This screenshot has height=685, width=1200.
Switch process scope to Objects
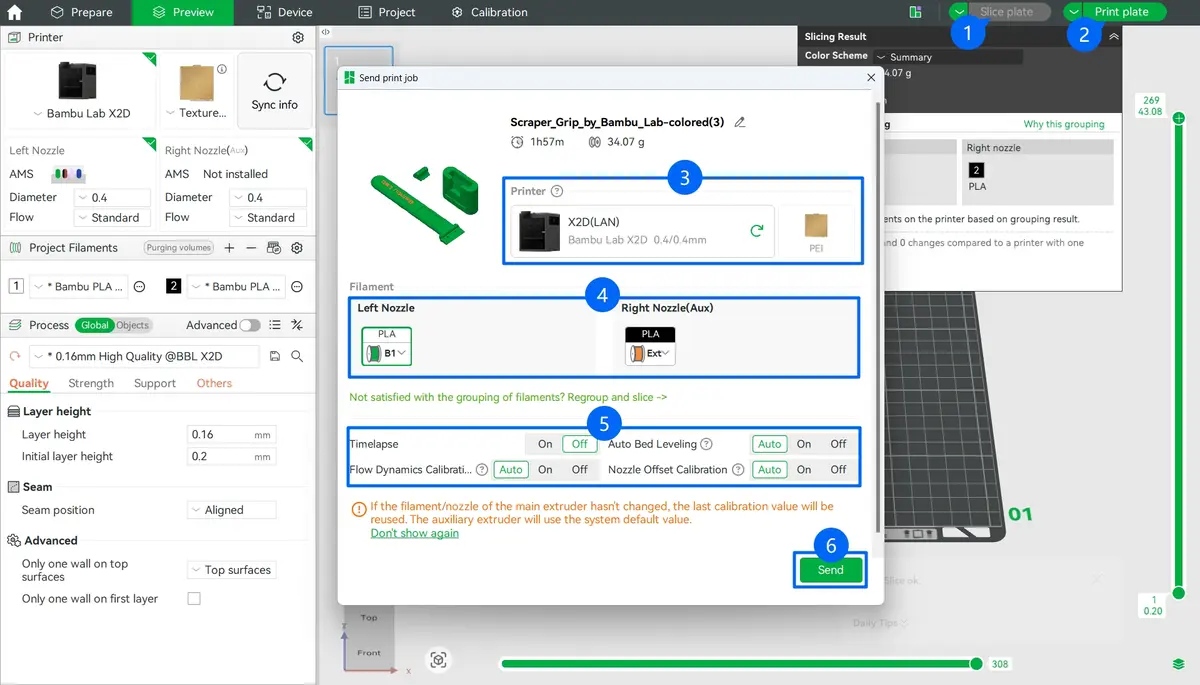pyautogui.click(x=132, y=325)
